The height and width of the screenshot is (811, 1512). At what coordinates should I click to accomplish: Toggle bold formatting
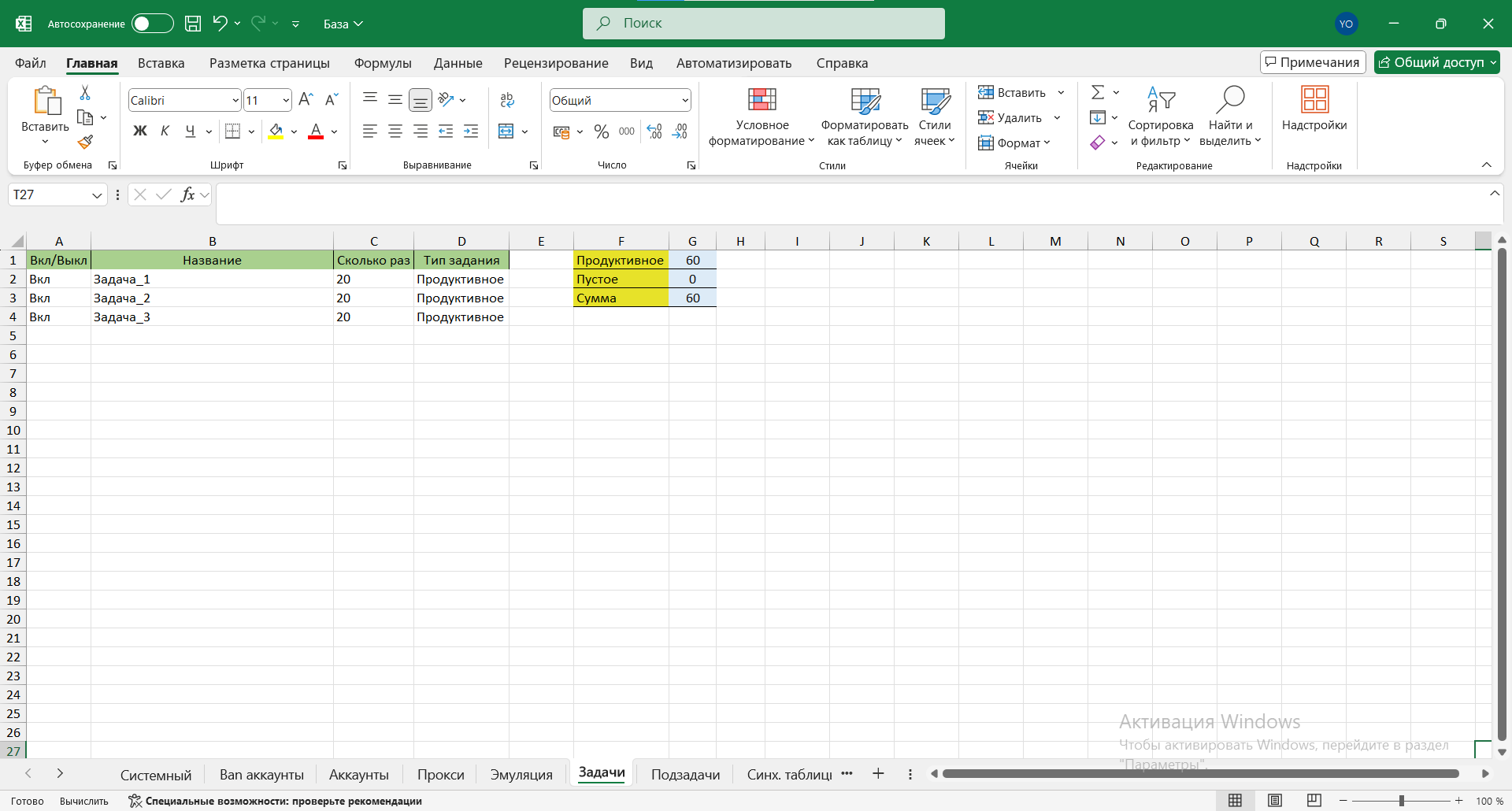[x=140, y=131]
